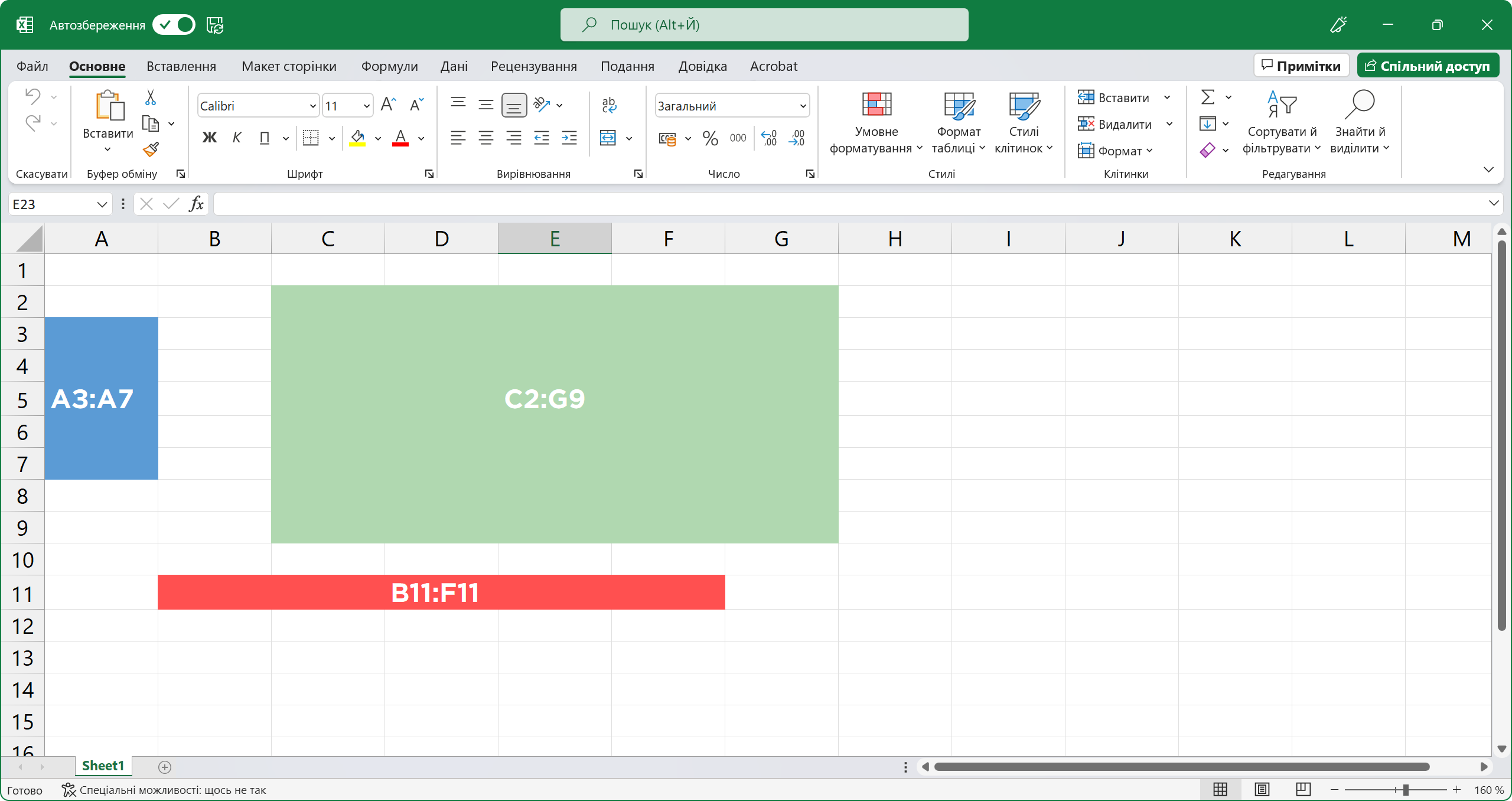Apply the yellow fill color swatch
This screenshot has width=1512, height=801.
(x=357, y=138)
